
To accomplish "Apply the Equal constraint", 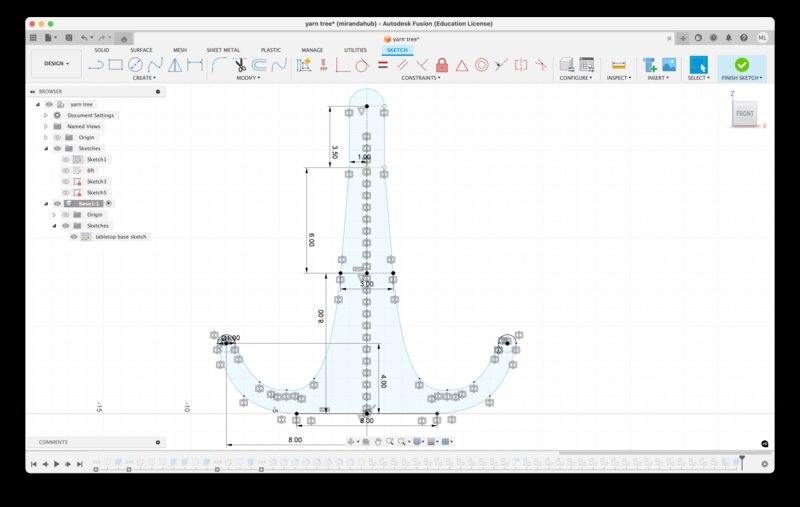I will (382, 65).
